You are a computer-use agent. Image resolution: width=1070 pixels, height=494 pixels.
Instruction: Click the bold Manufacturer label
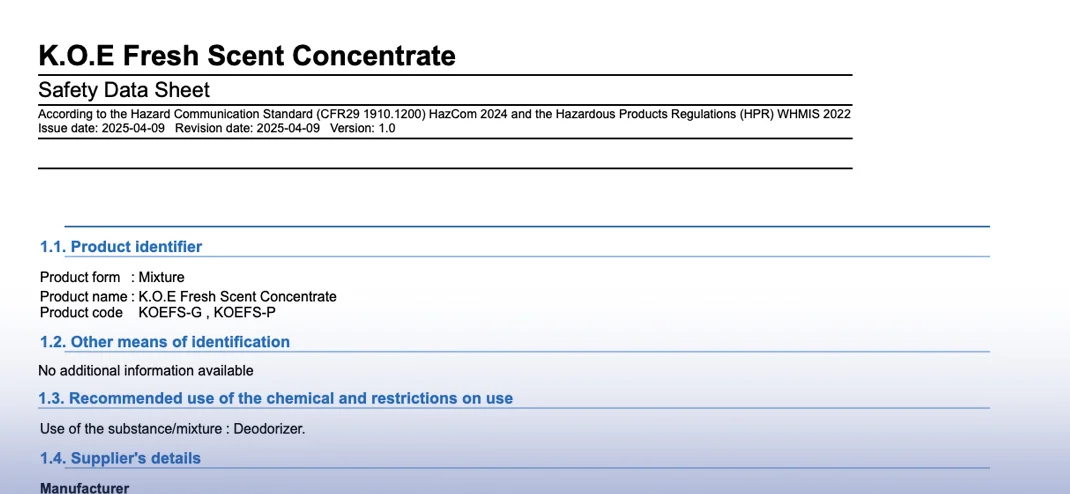84,488
